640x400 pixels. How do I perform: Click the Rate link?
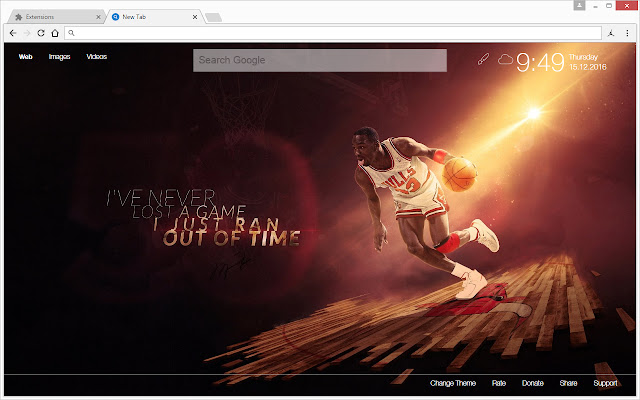click(x=498, y=384)
